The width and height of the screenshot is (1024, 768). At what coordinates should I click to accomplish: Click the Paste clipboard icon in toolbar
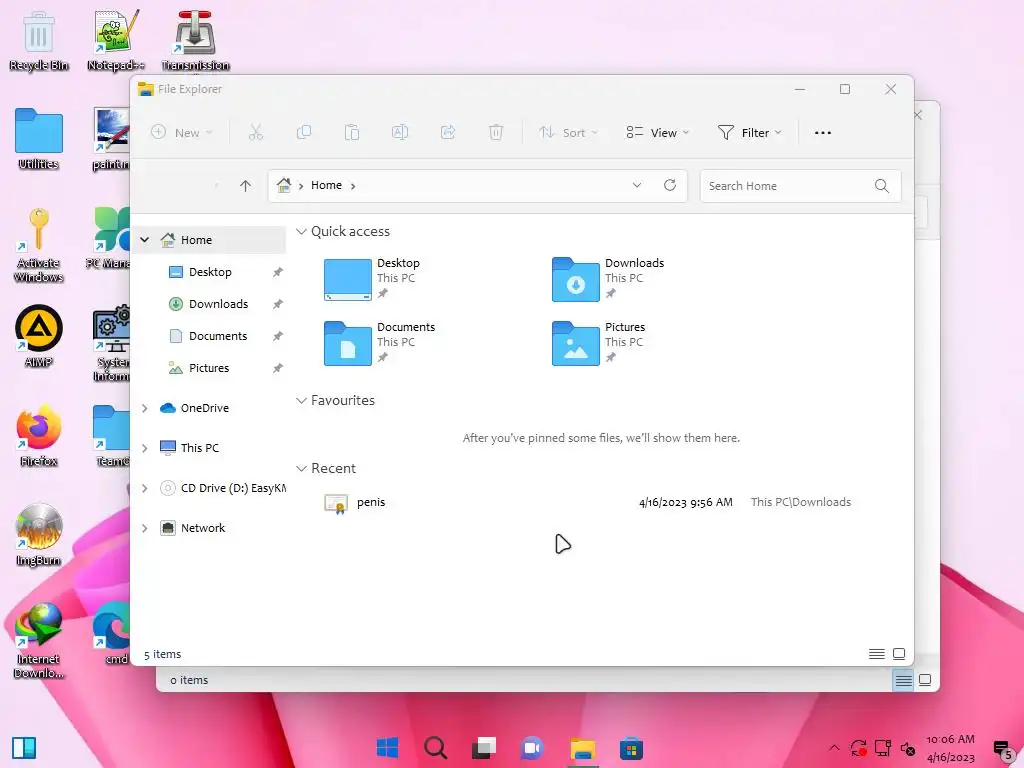[352, 133]
